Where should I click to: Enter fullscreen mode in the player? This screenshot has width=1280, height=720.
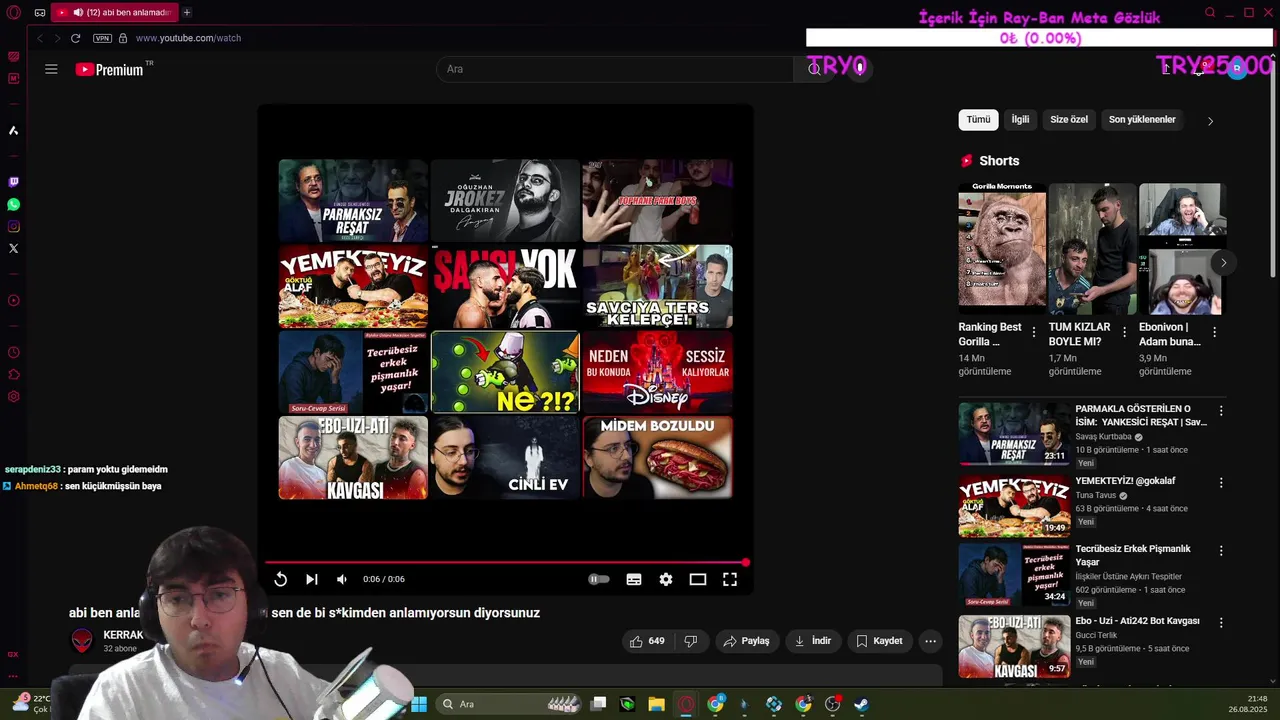(x=730, y=579)
